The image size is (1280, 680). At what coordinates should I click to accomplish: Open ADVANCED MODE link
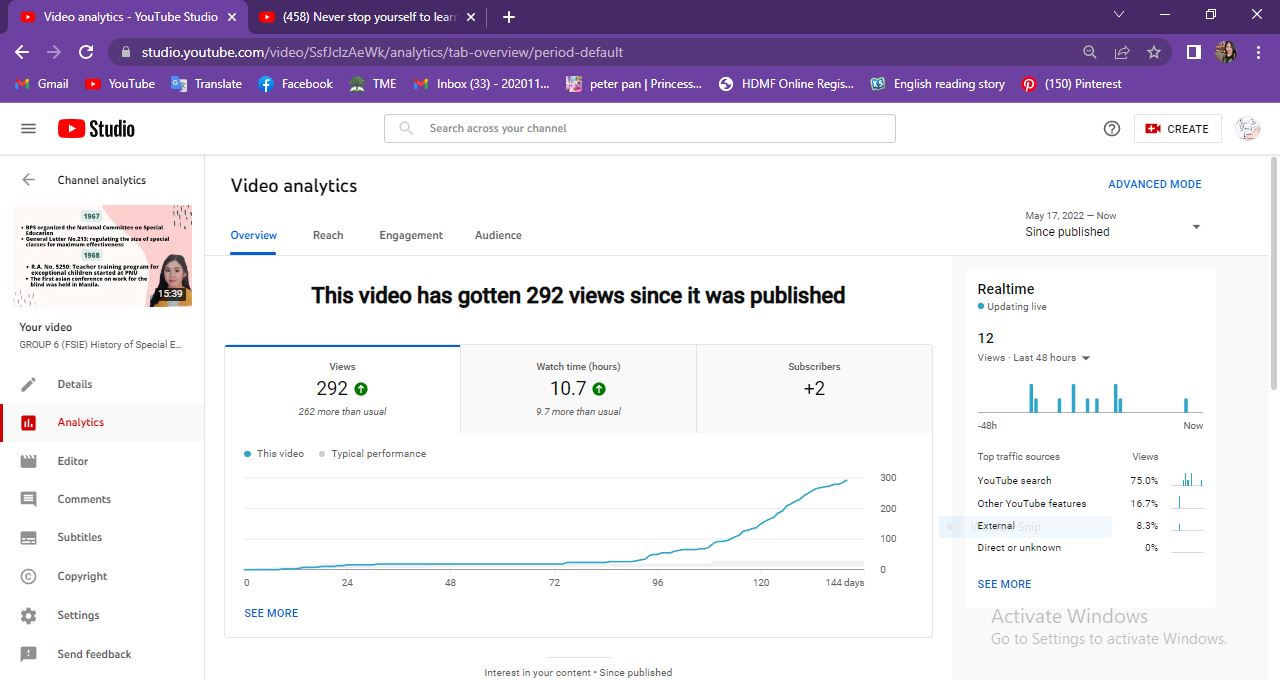(1155, 185)
